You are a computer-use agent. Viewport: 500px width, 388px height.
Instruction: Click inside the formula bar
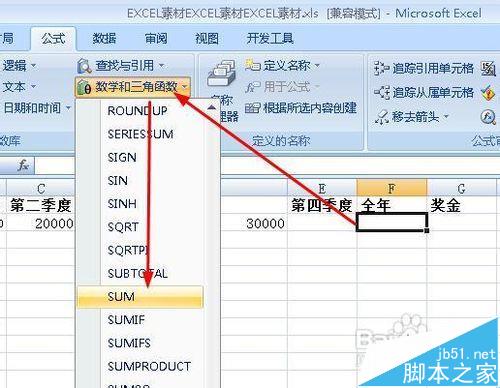pos(360,165)
